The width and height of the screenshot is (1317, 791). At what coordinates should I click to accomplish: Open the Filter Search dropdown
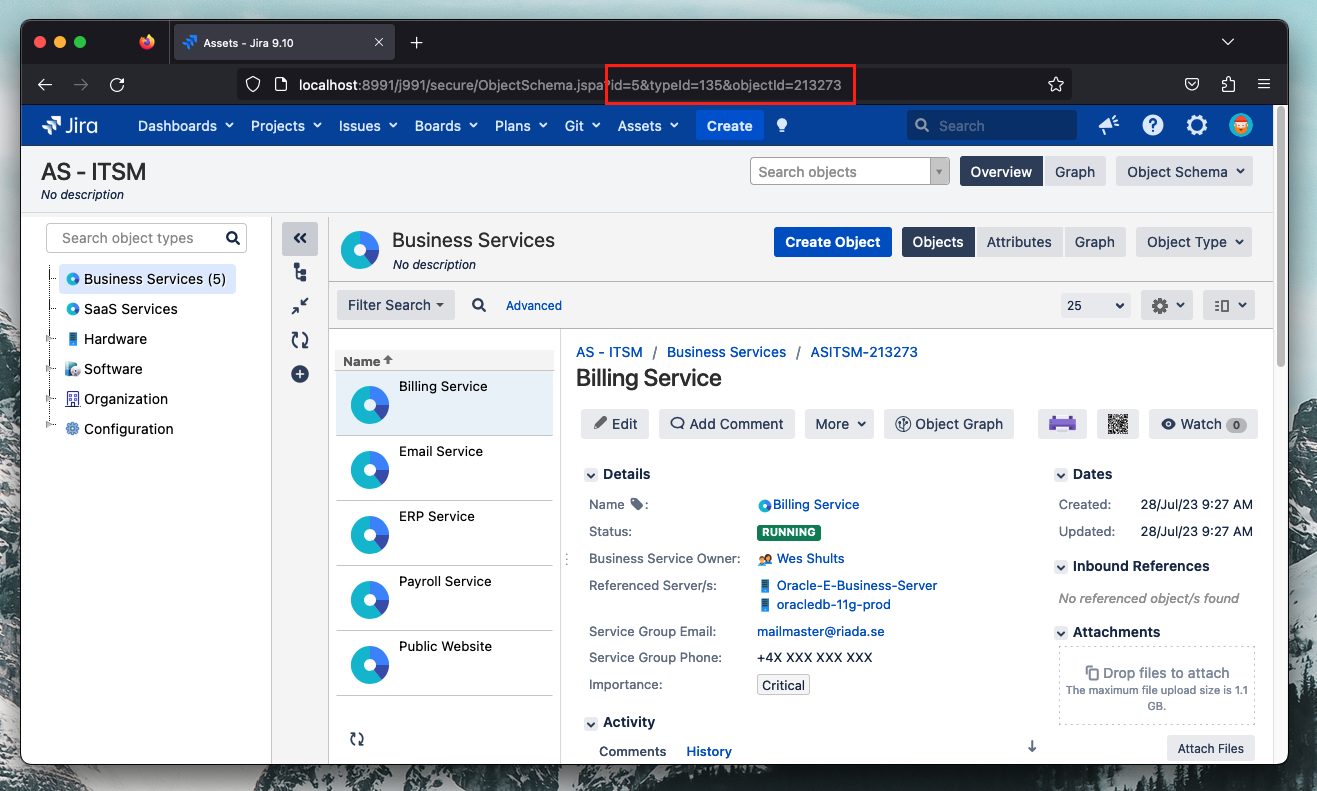[x=395, y=305]
